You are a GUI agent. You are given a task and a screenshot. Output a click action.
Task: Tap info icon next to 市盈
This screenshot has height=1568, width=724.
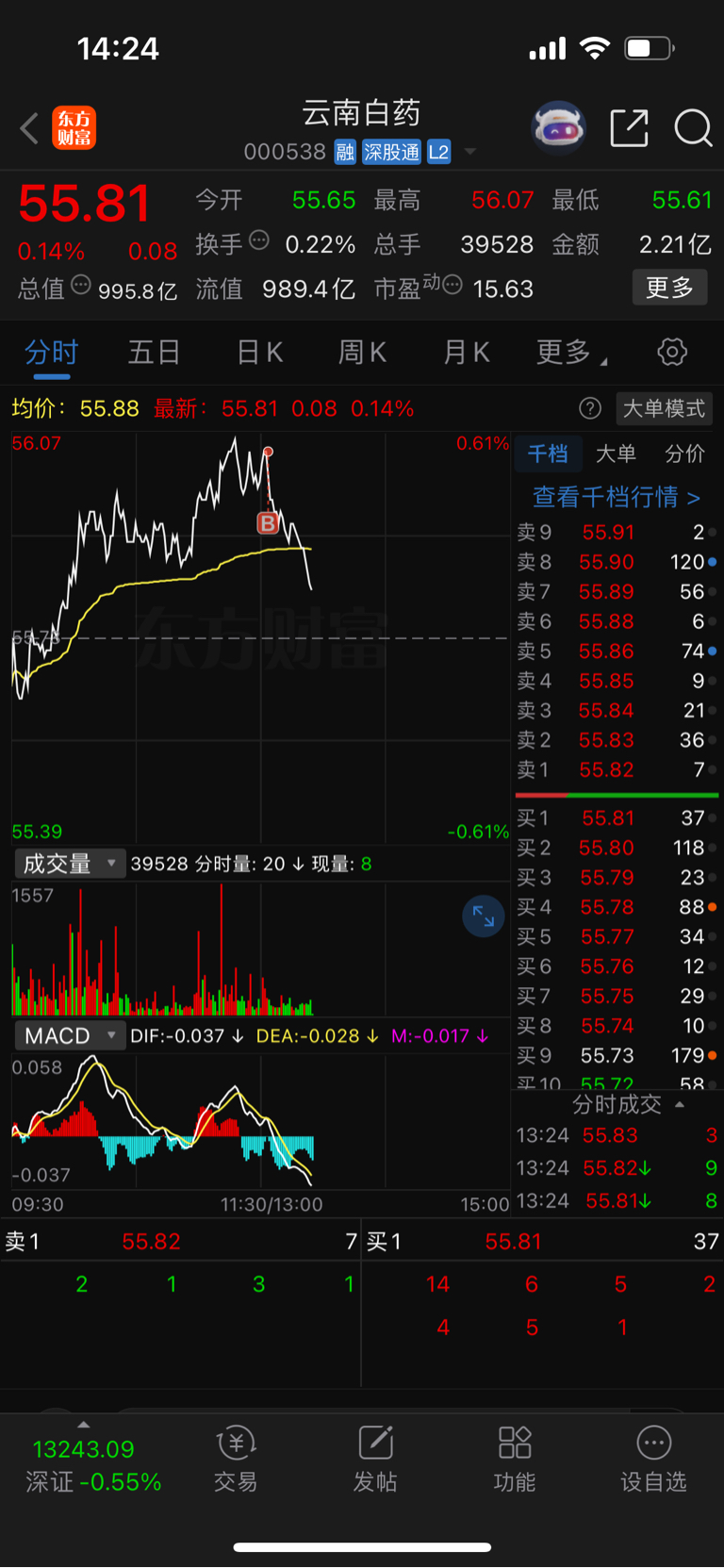point(452,284)
